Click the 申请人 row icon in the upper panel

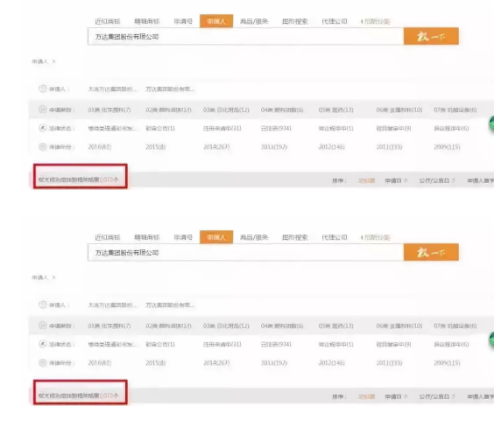42,89
